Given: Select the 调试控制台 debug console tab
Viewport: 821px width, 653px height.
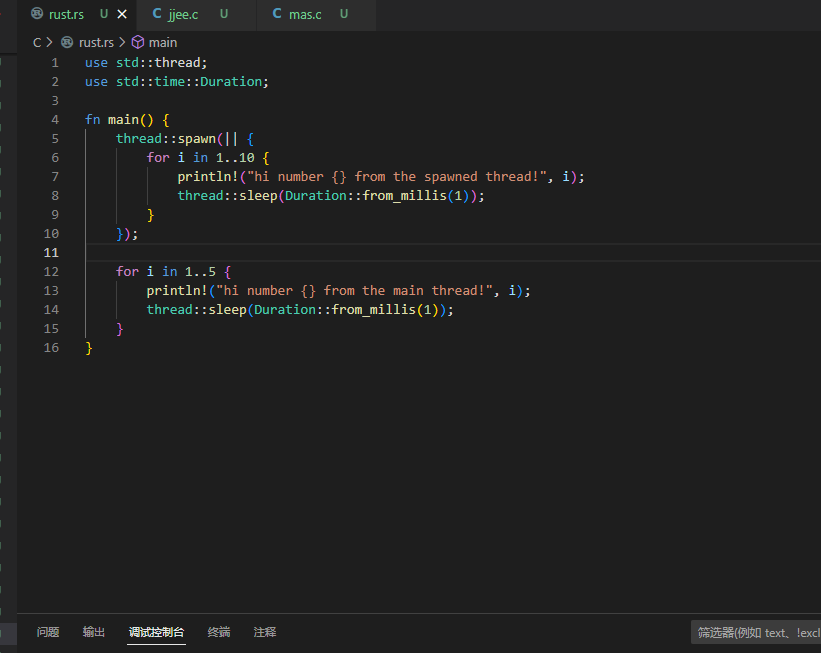Looking at the screenshot, I should point(156,632).
